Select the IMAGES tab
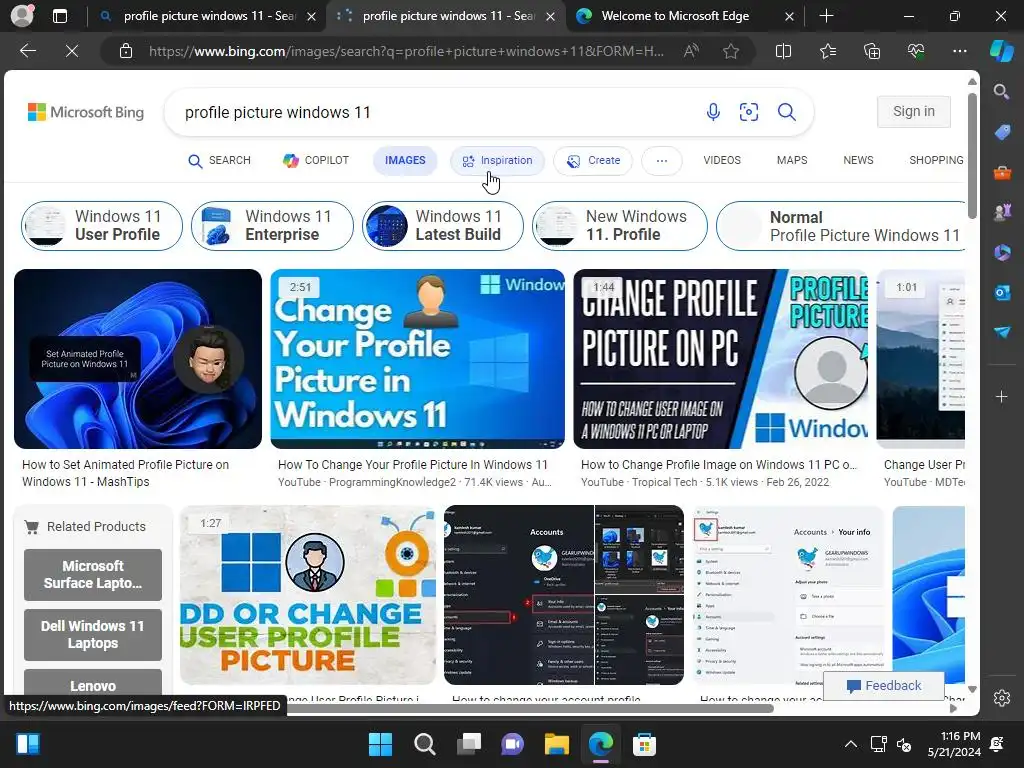The image size is (1024, 768). point(405,161)
